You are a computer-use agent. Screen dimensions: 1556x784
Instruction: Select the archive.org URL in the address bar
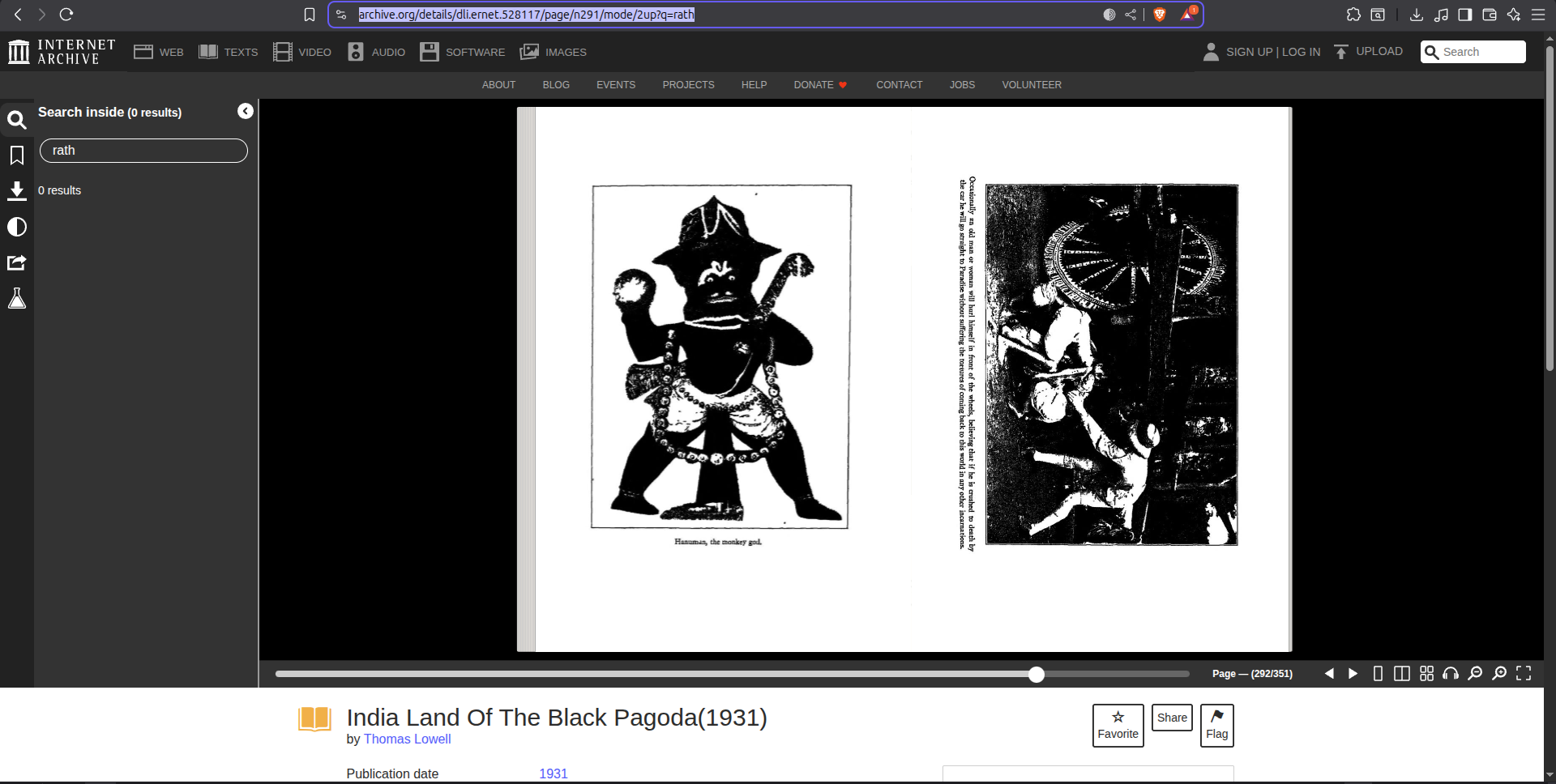tap(527, 15)
